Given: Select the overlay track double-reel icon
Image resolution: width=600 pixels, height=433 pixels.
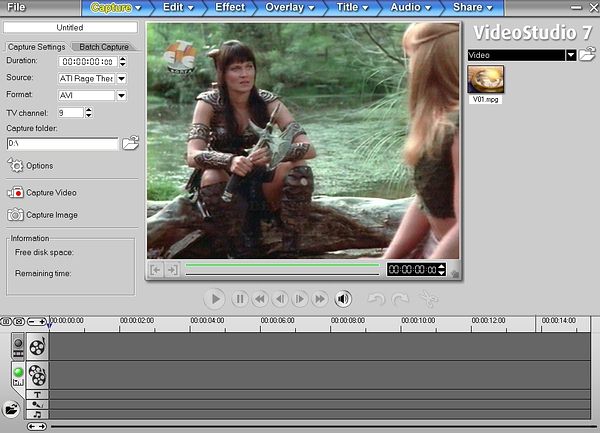Looking at the screenshot, I should 37,375.
